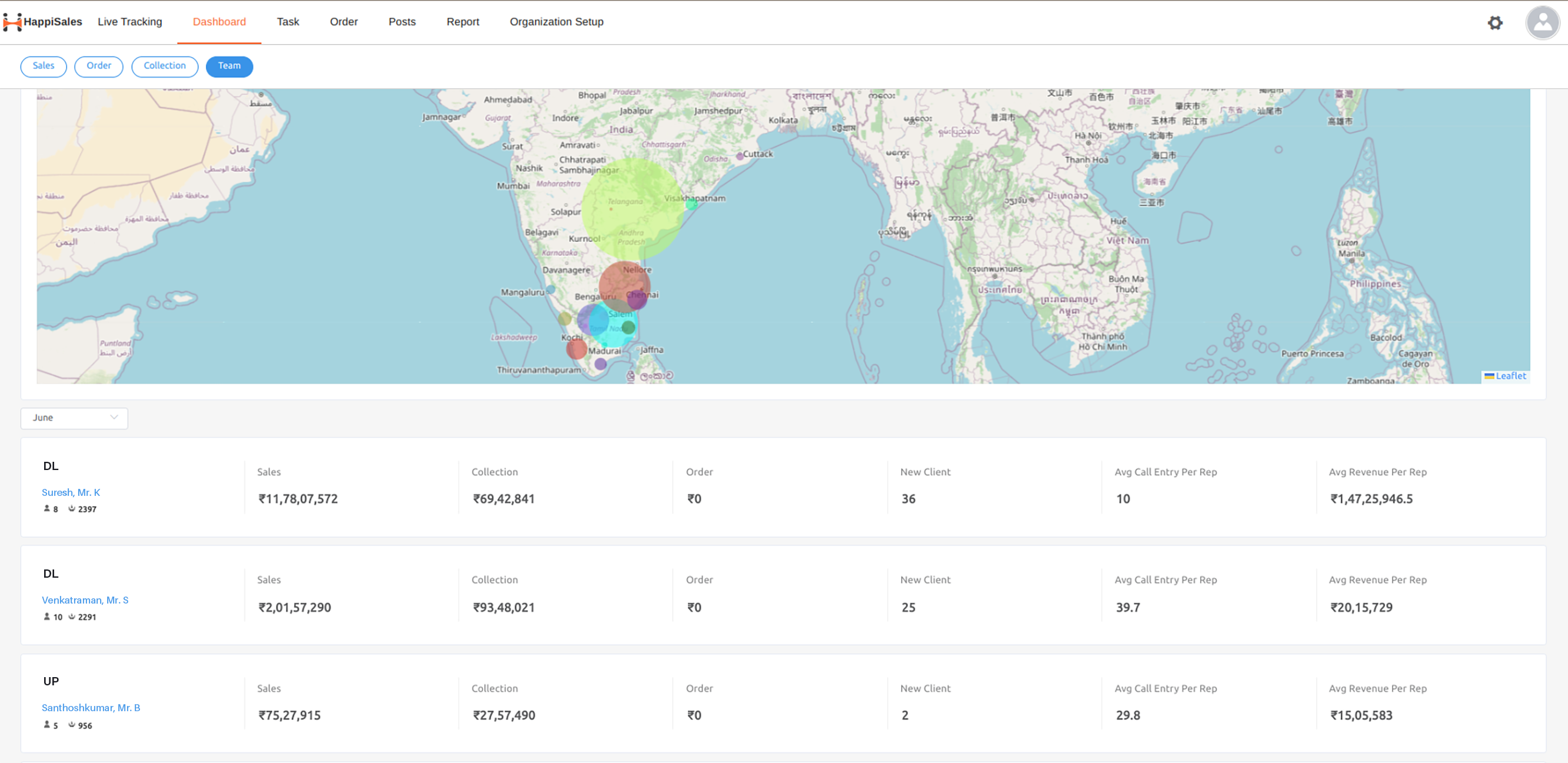Click the cyan circle over Salem

pos(614,323)
